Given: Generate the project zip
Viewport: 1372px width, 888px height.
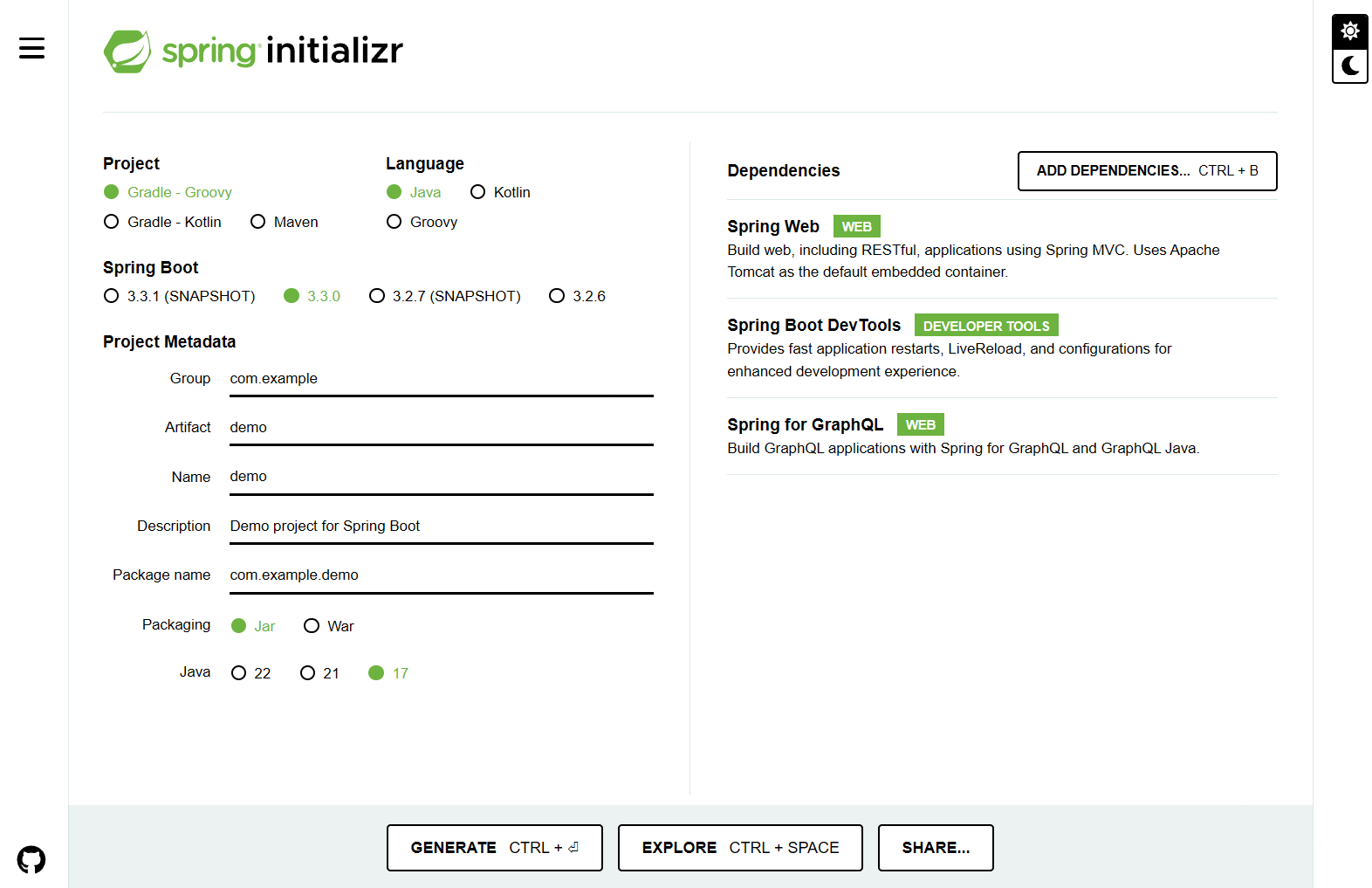Looking at the screenshot, I should [495, 848].
